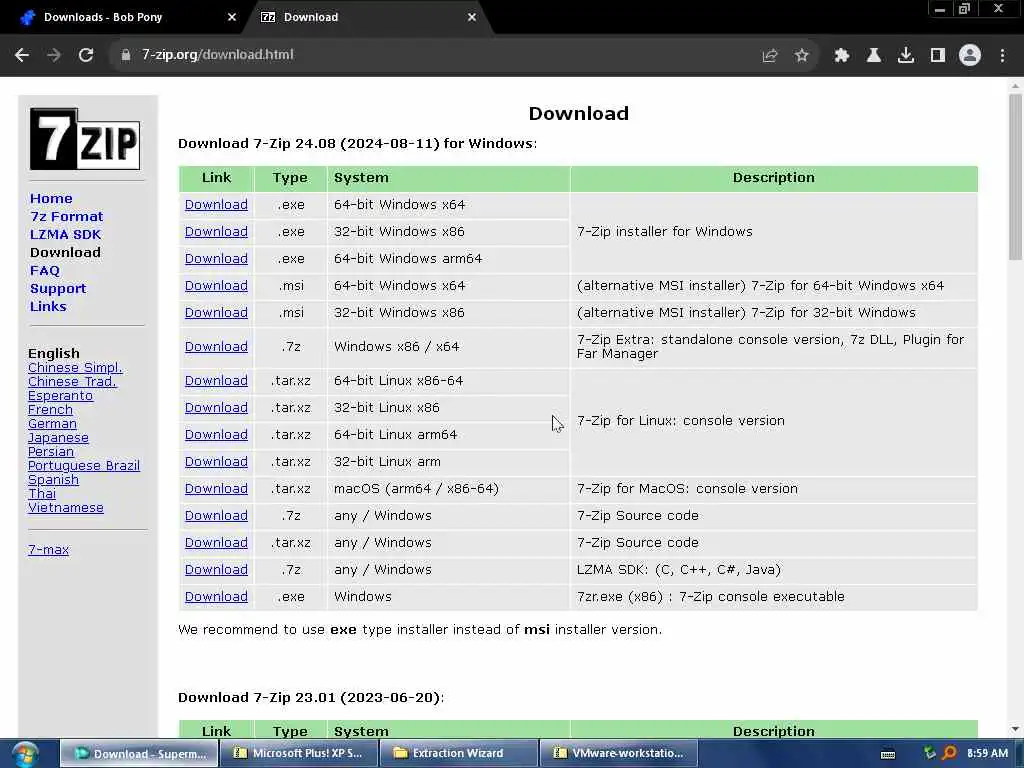Download LZMA SDK .7z package
1024x768 pixels.
(216, 570)
